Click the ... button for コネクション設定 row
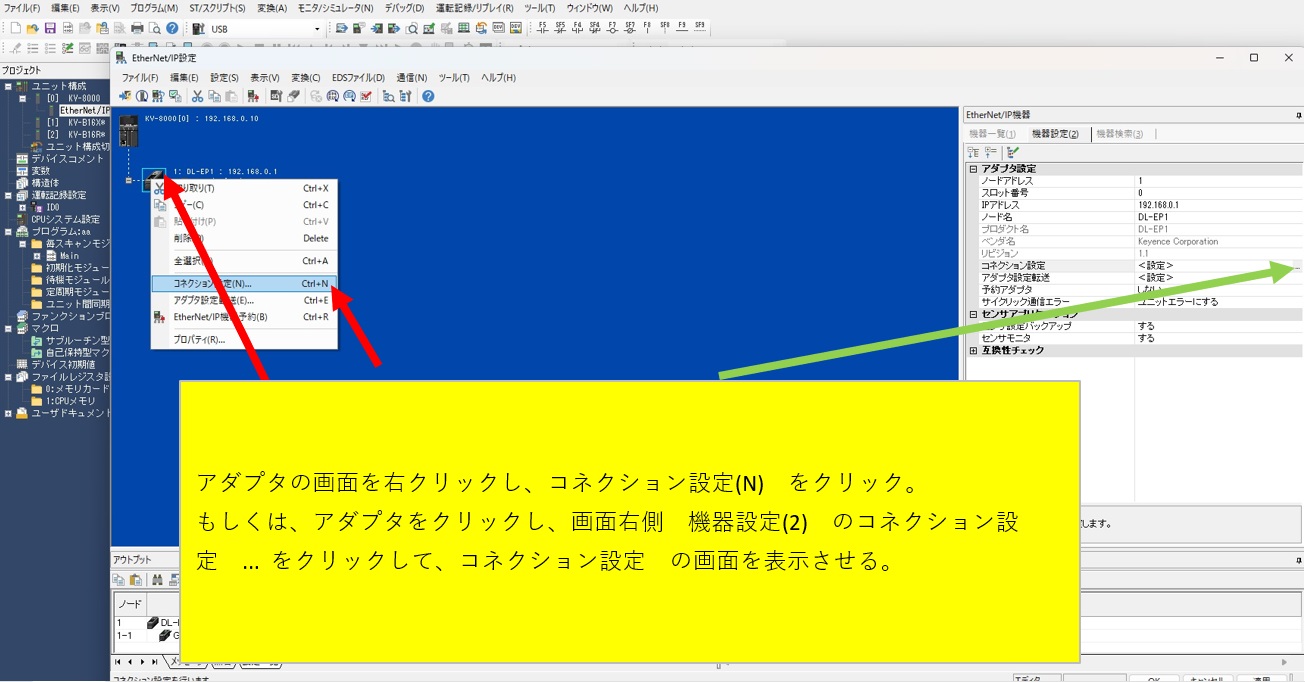This screenshot has height=682, width=1305. point(1296,266)
